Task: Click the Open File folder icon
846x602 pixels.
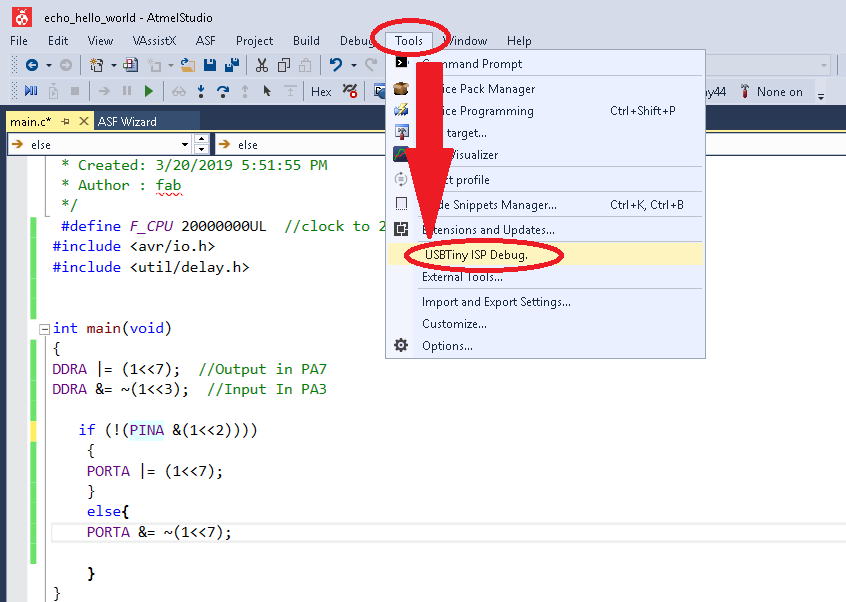Action: (187, 65)
